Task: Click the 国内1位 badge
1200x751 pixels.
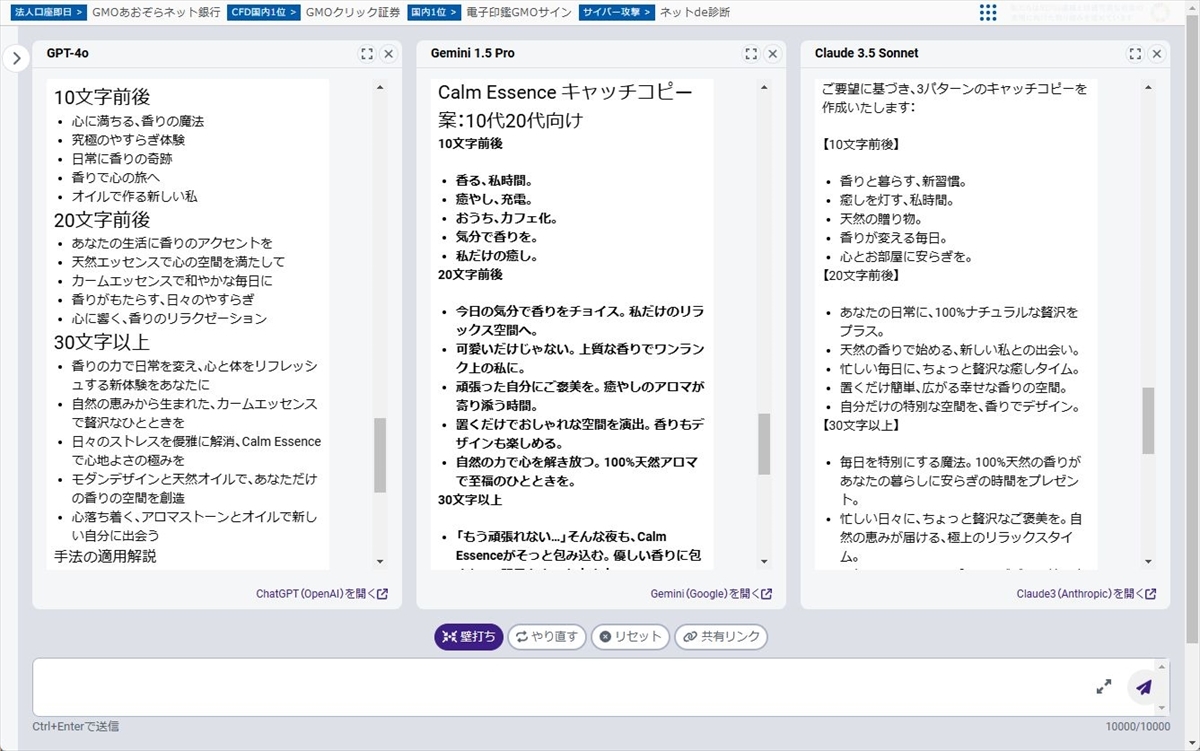Action: [433, 13]
